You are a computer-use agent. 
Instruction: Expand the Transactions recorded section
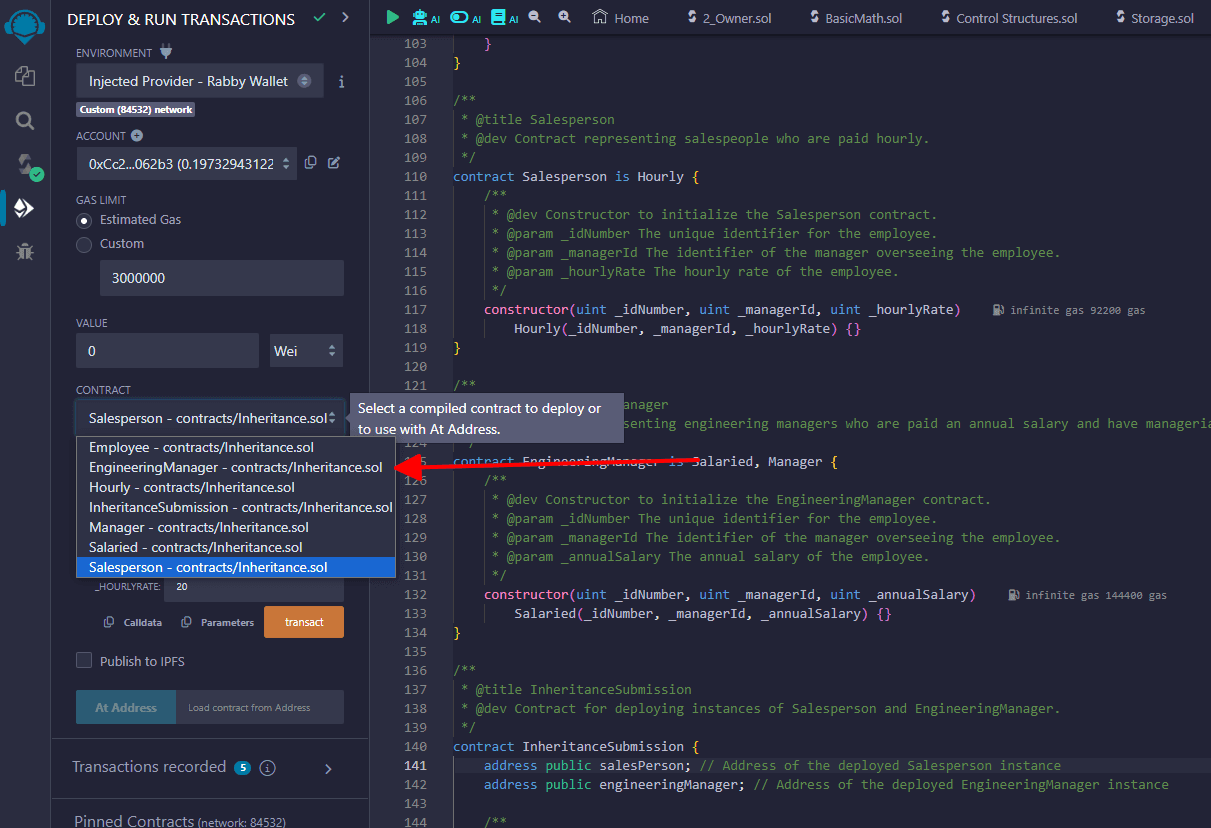point(328,768)
